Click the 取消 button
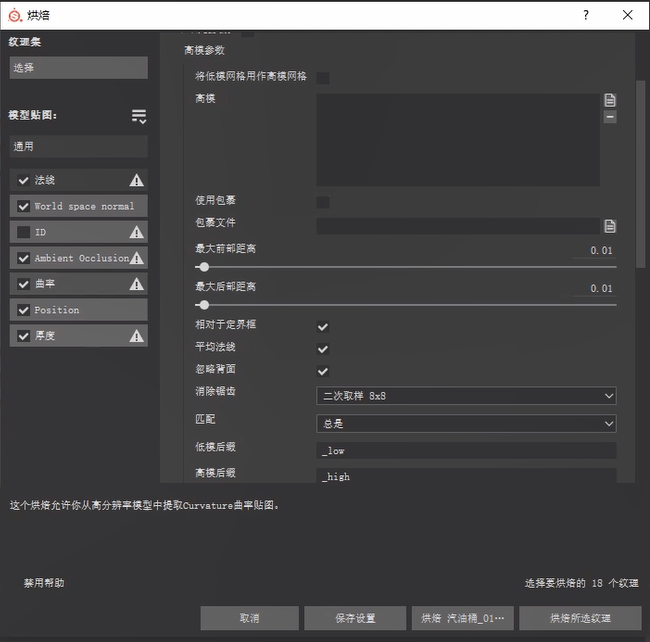This screenshot has width=650, height=642. point(249,618)
